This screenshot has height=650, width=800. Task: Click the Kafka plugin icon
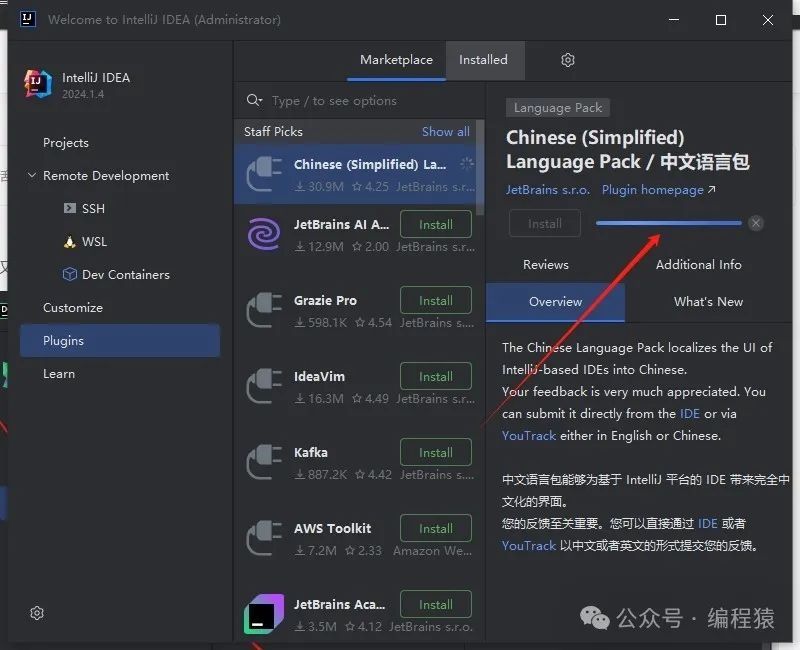pos(264,462)
